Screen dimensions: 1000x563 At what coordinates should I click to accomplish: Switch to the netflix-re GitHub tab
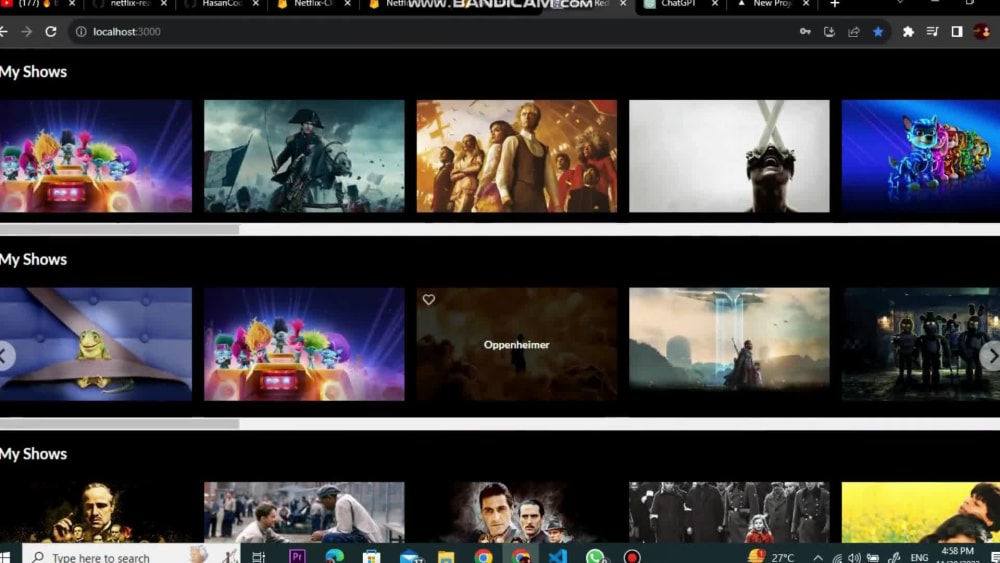click(x=129, y=4)
